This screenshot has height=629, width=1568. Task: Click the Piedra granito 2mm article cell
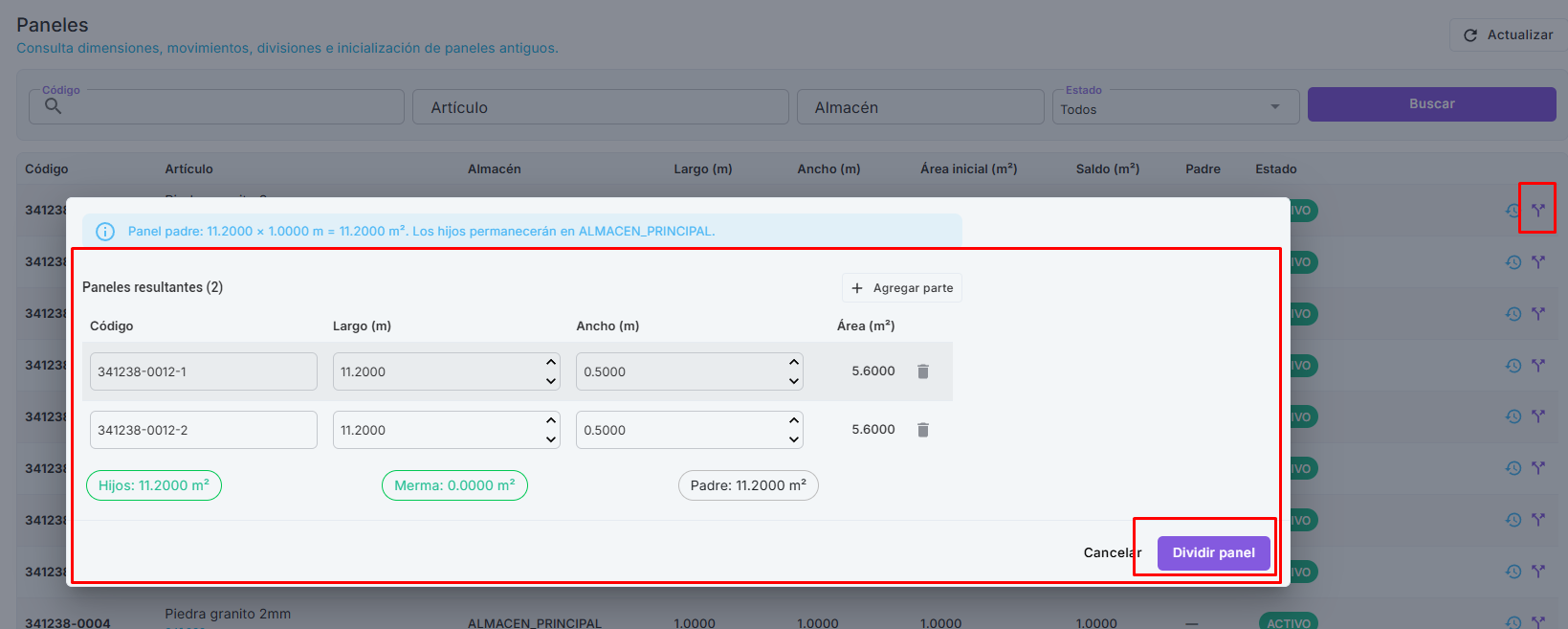(228, 614)
